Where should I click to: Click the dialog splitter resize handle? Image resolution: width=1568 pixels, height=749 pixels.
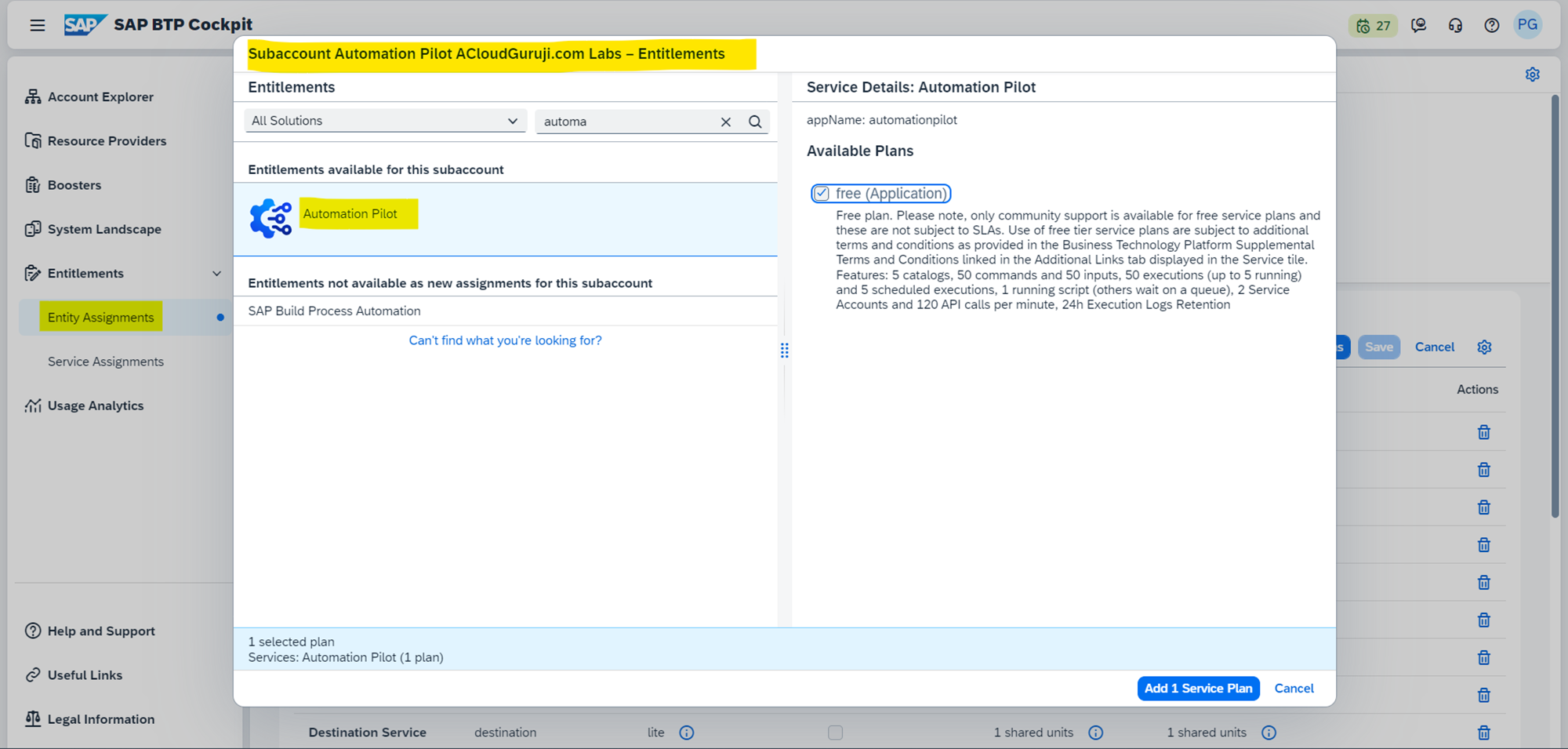[784, 350]
